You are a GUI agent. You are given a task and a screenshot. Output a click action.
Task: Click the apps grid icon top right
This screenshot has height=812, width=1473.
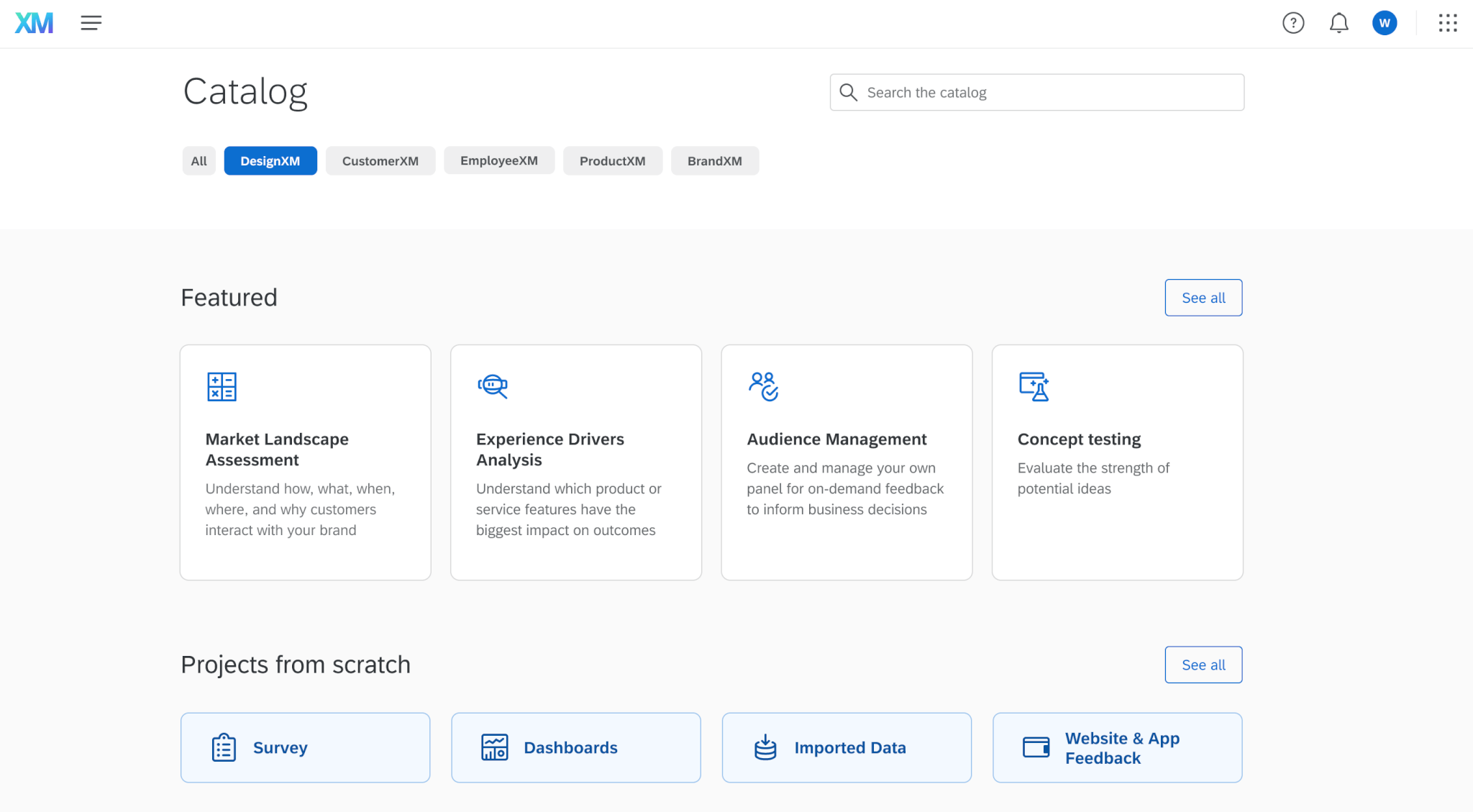[1449, 23]
